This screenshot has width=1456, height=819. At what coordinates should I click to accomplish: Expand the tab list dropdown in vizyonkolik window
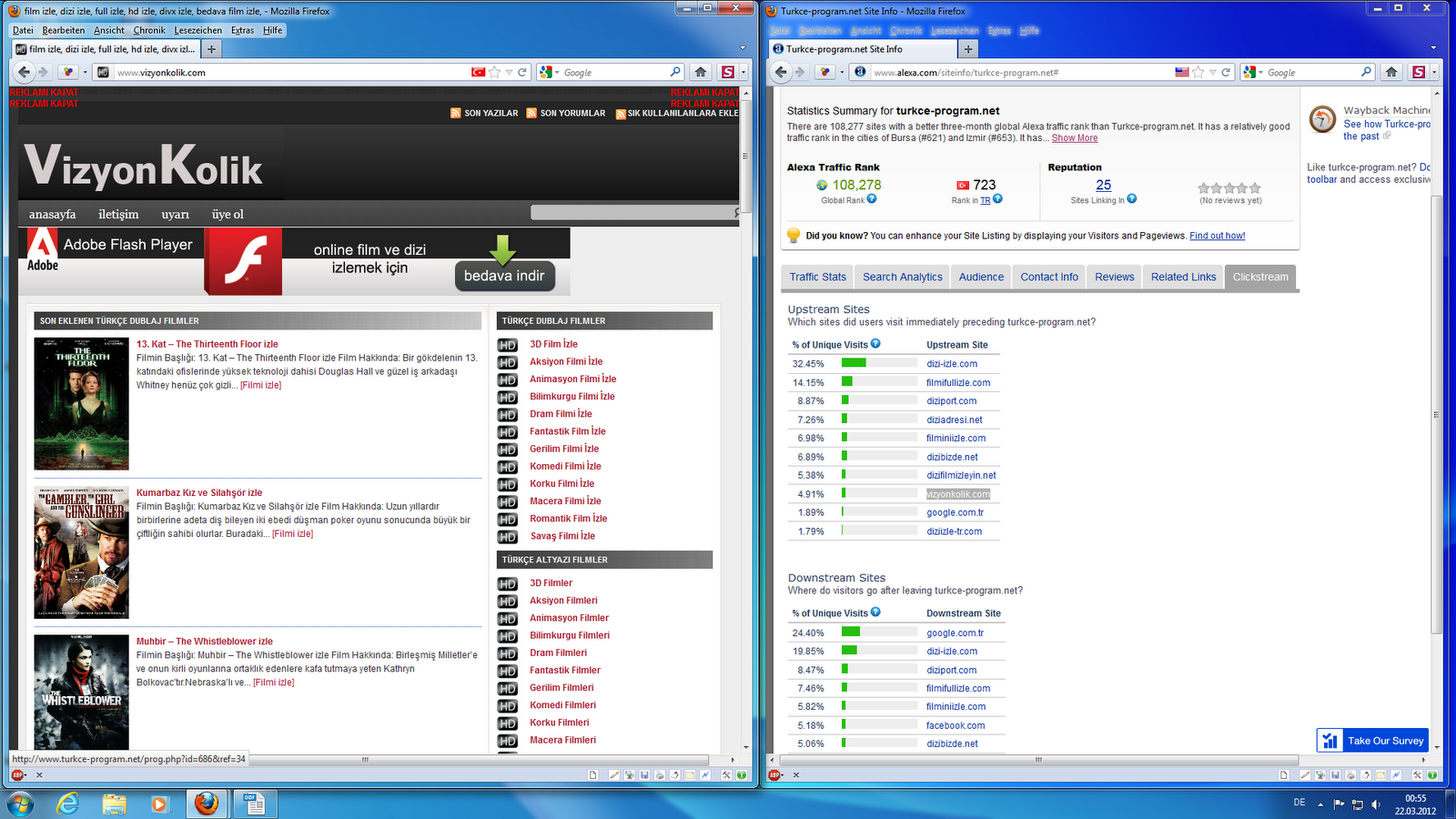pos(743,48)
